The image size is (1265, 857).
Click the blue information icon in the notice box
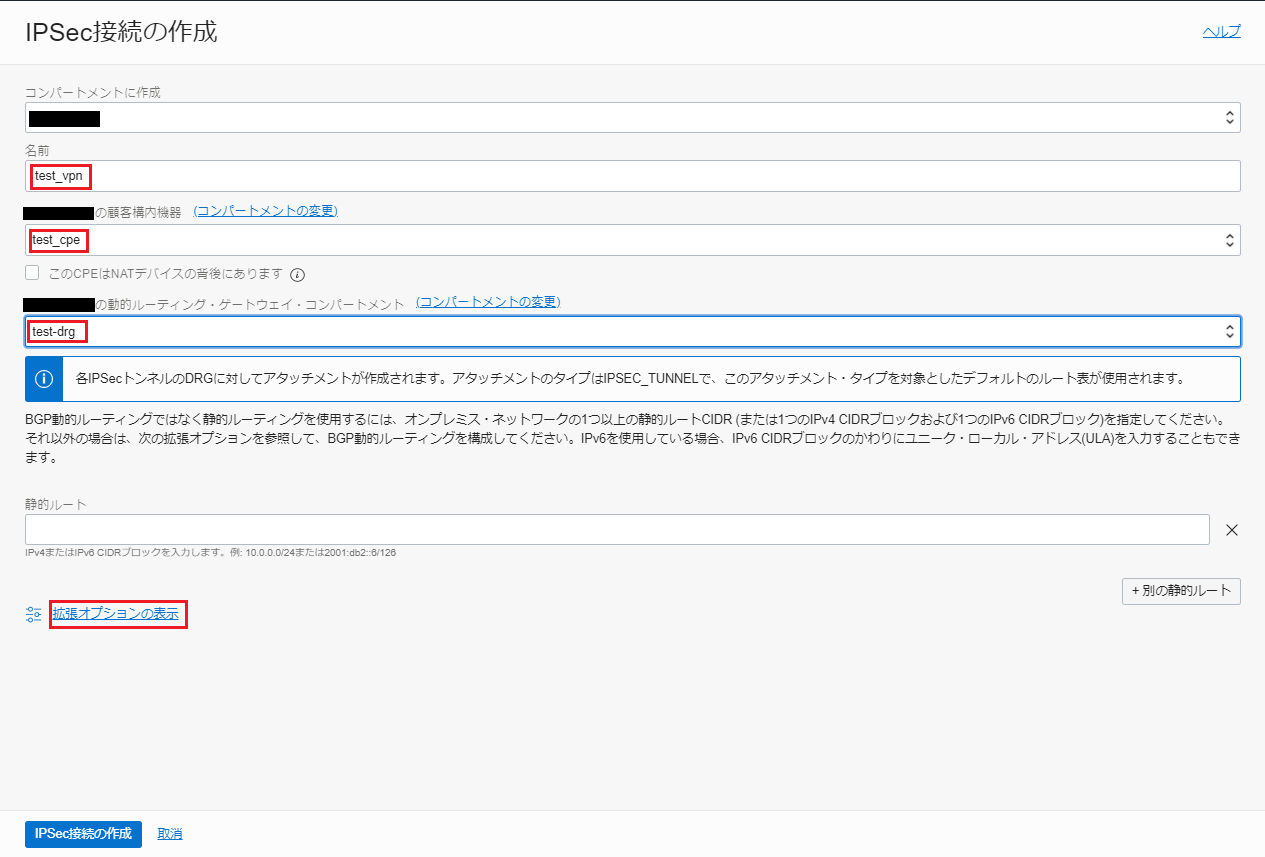(44, 379)
